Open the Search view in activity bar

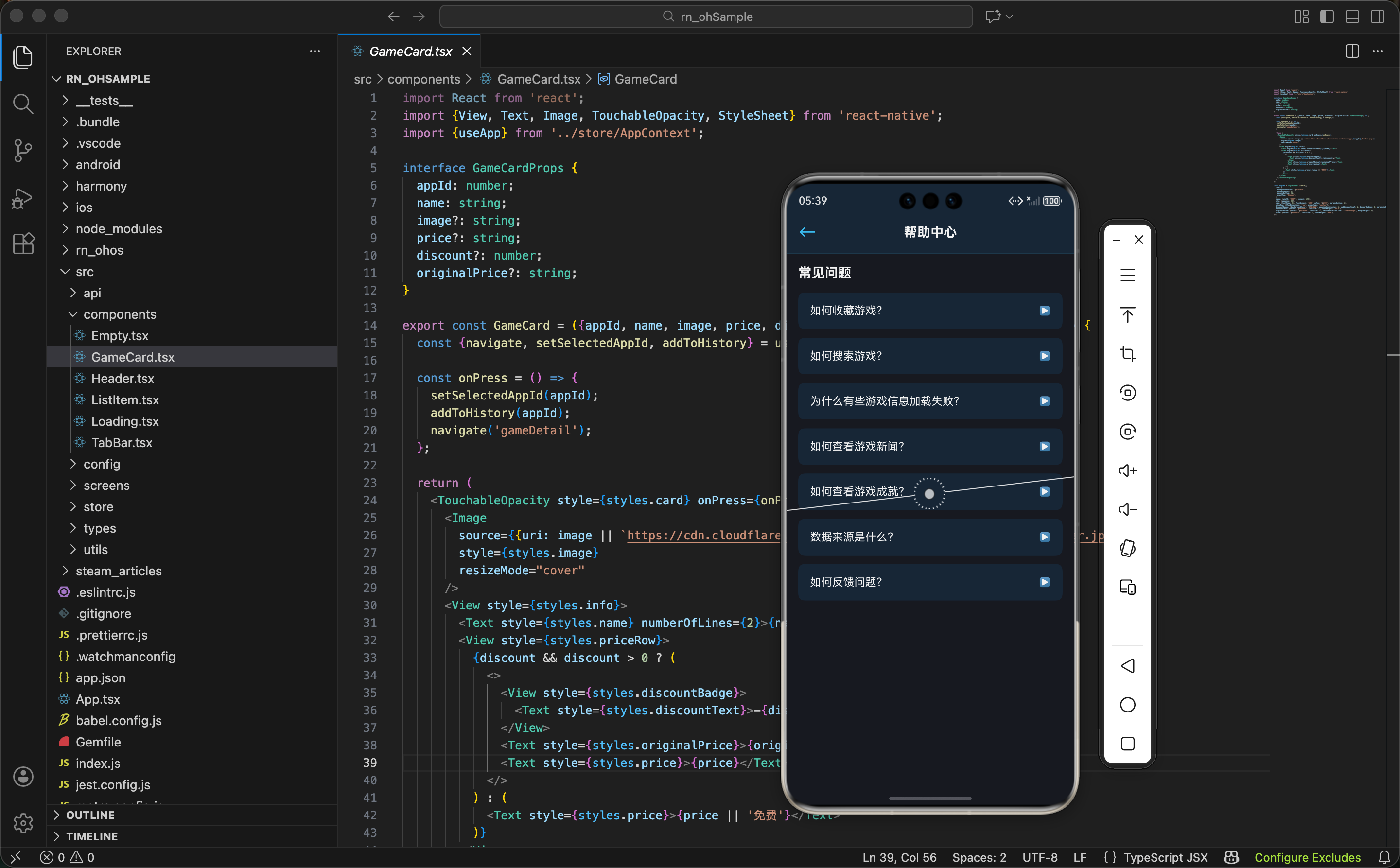point(23,104)
